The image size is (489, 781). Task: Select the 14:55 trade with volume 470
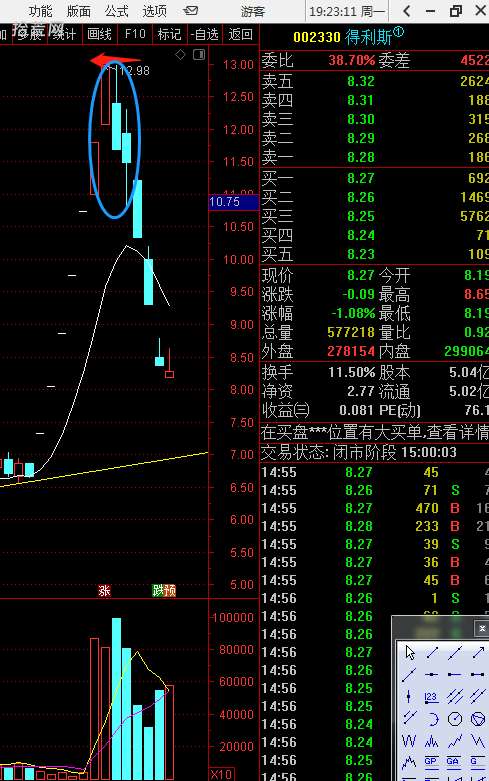(x=374, y=508)
